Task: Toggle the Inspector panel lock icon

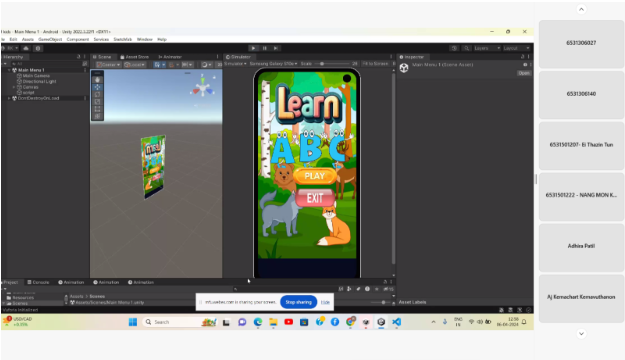Action: (x=523, y=57)
